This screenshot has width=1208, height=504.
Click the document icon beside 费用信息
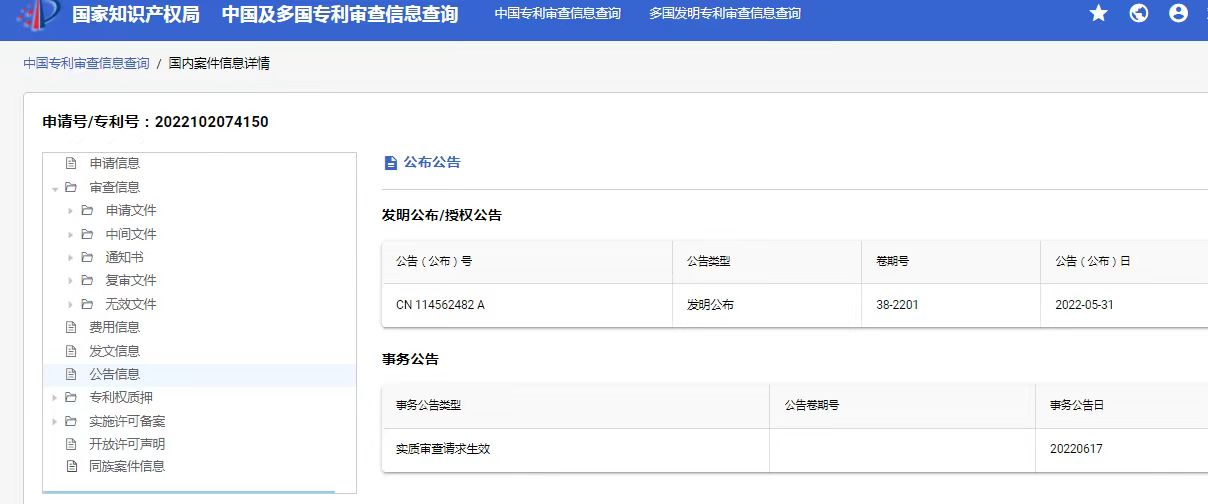tap(71, 327)
